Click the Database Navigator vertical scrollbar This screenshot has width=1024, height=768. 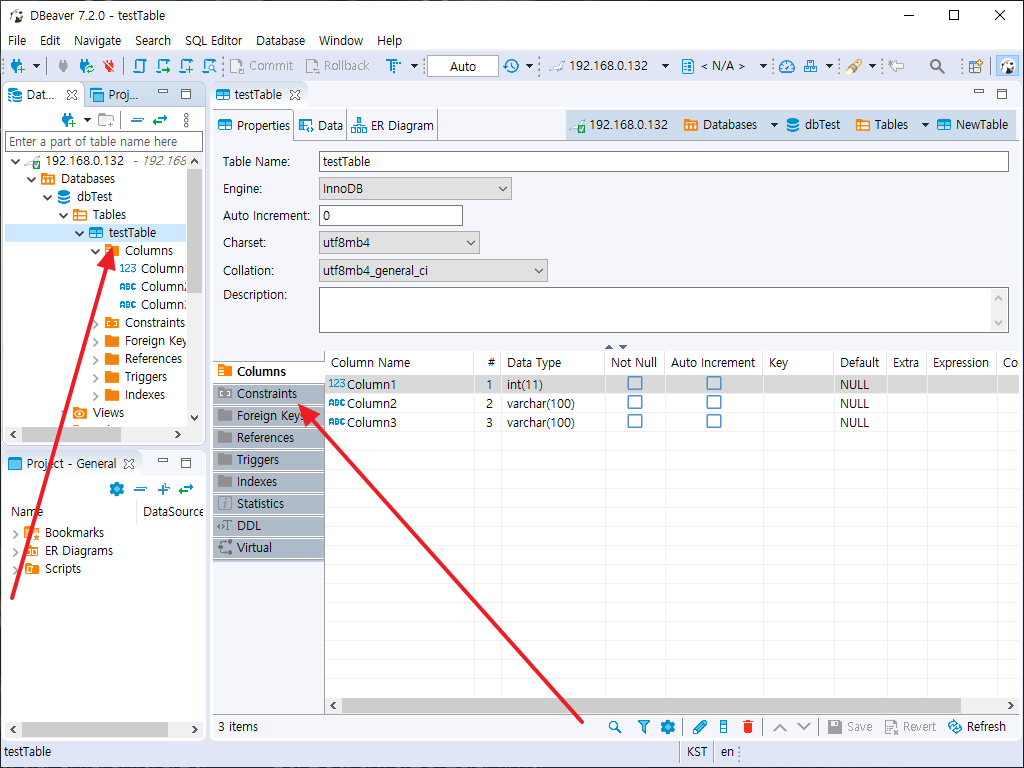tap(194, 232)
